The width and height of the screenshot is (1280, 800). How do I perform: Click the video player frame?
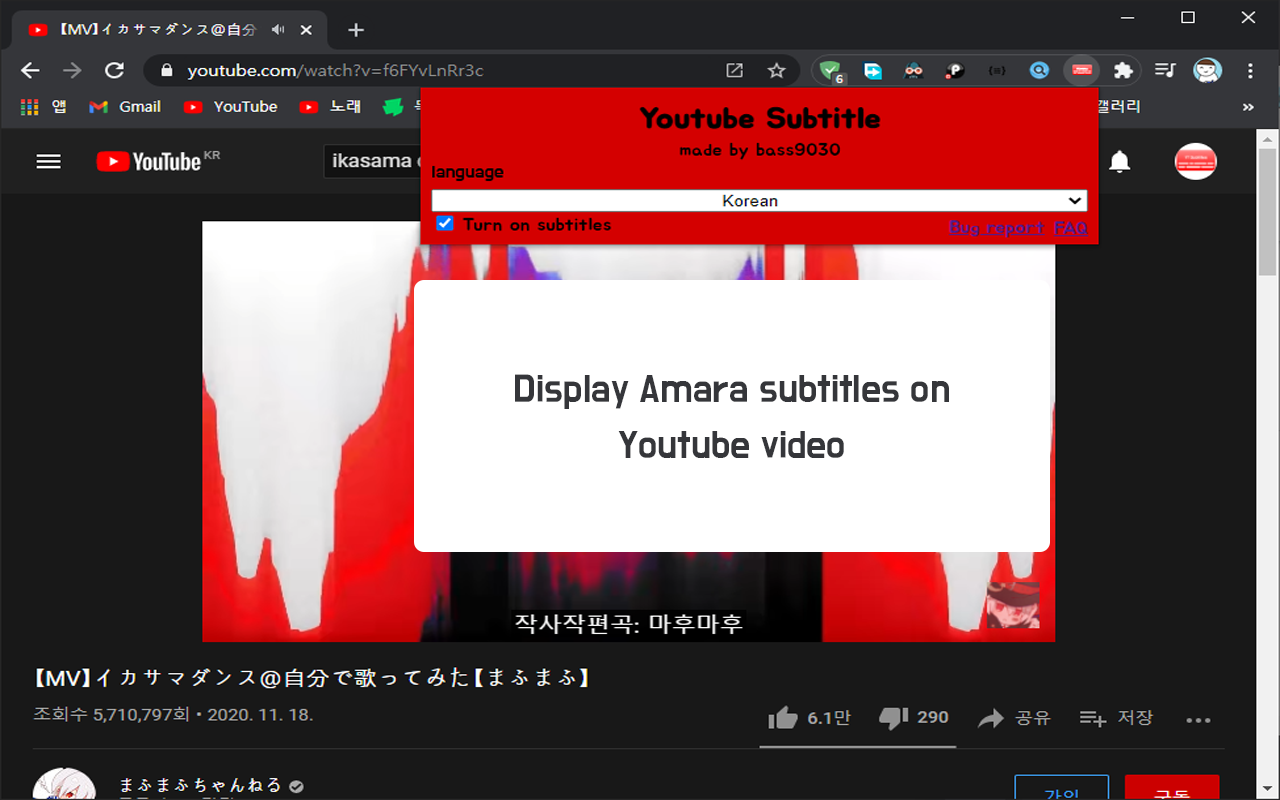click(628, 431)
